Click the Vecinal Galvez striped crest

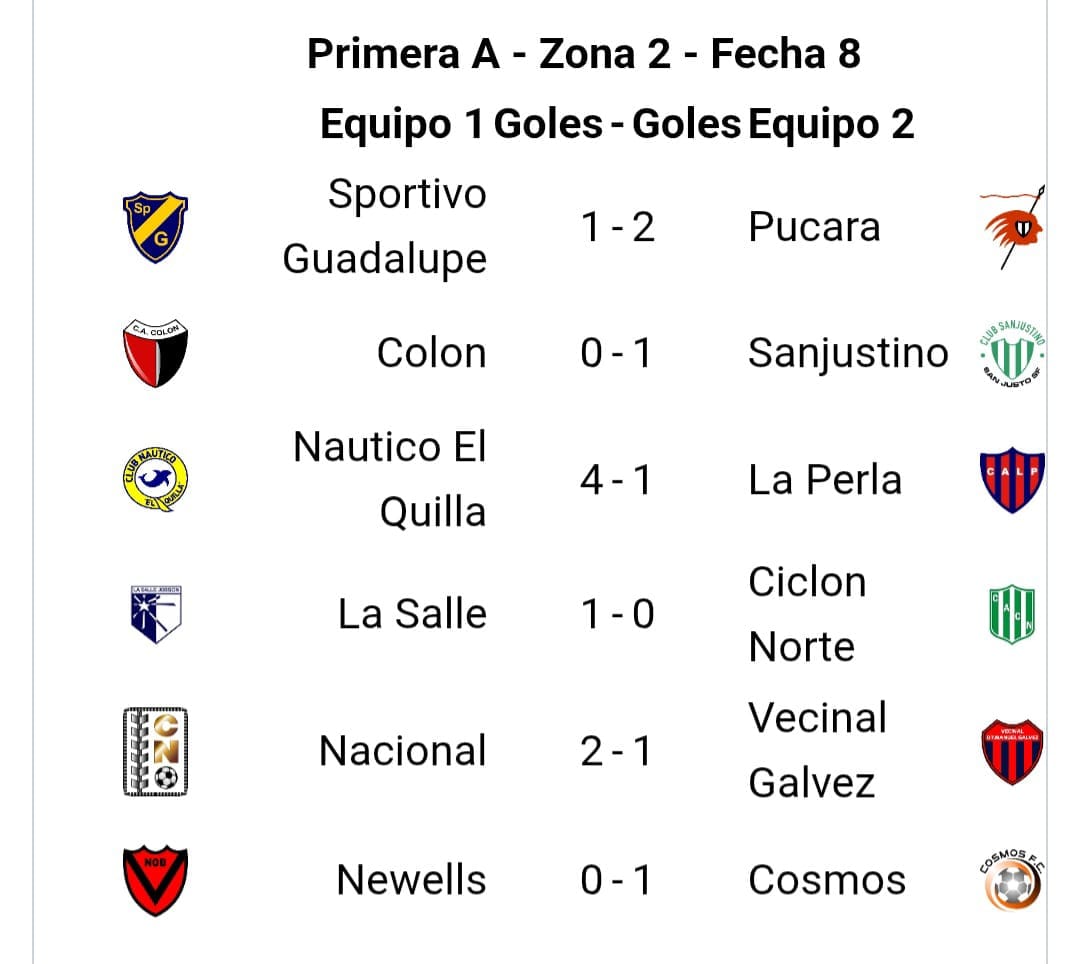point(1012,751)
